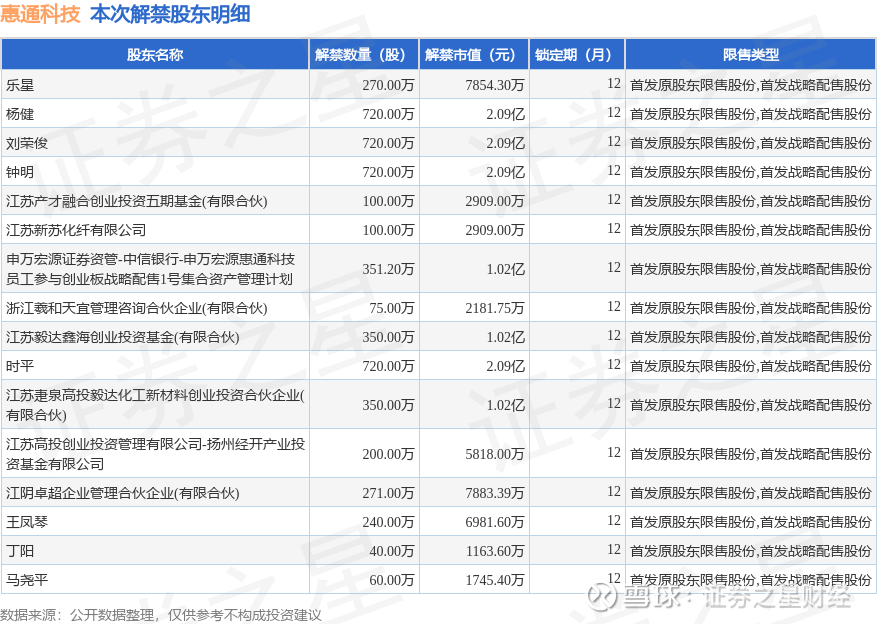The width and height of the screenshot is (877, 624).
Task: Click 限售类型 cell in 王凤琴 row
Action: pos(751,522)
